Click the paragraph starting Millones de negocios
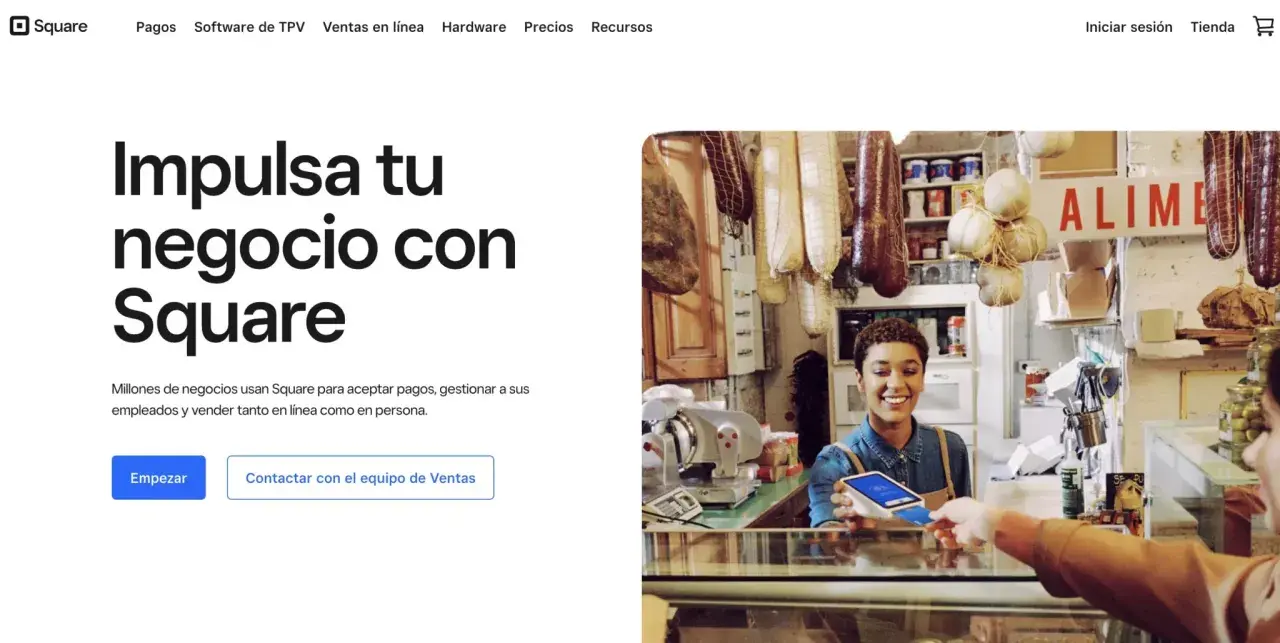Viewport: 1280px width, 643px height. [321, 399]
